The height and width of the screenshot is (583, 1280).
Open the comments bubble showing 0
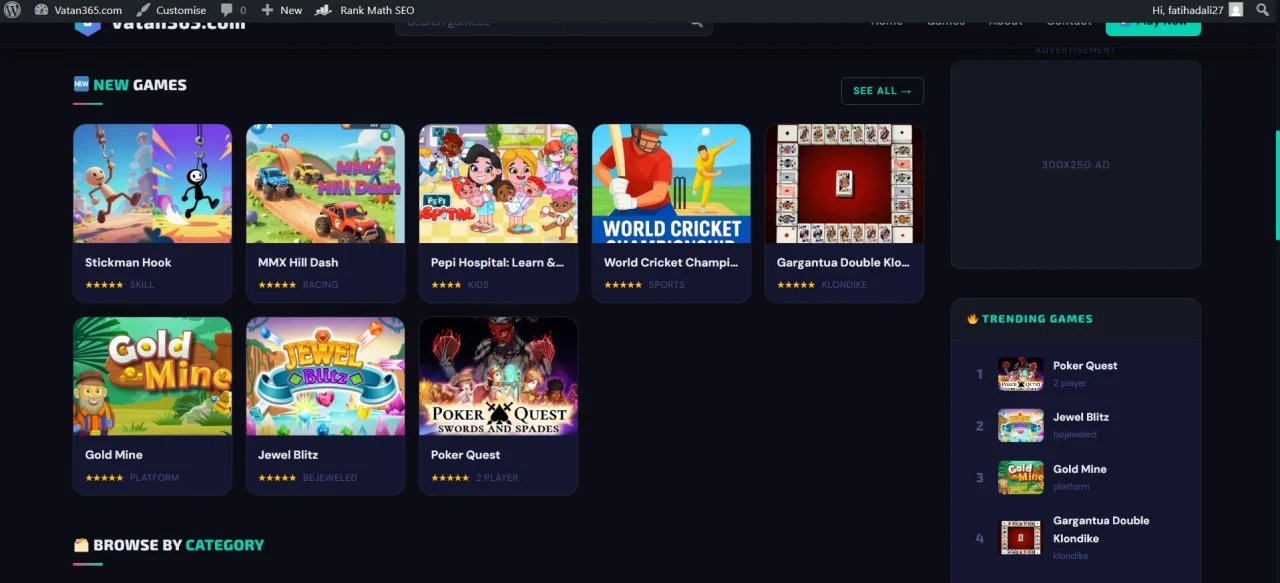tap(233, 10)
